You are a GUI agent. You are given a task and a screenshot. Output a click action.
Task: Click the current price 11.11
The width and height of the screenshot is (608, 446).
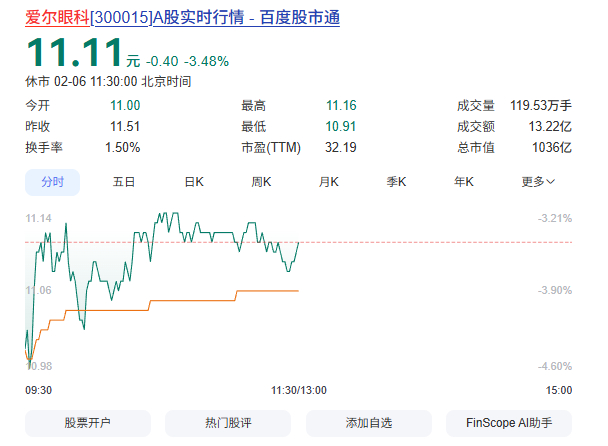[x=74, y=52]
